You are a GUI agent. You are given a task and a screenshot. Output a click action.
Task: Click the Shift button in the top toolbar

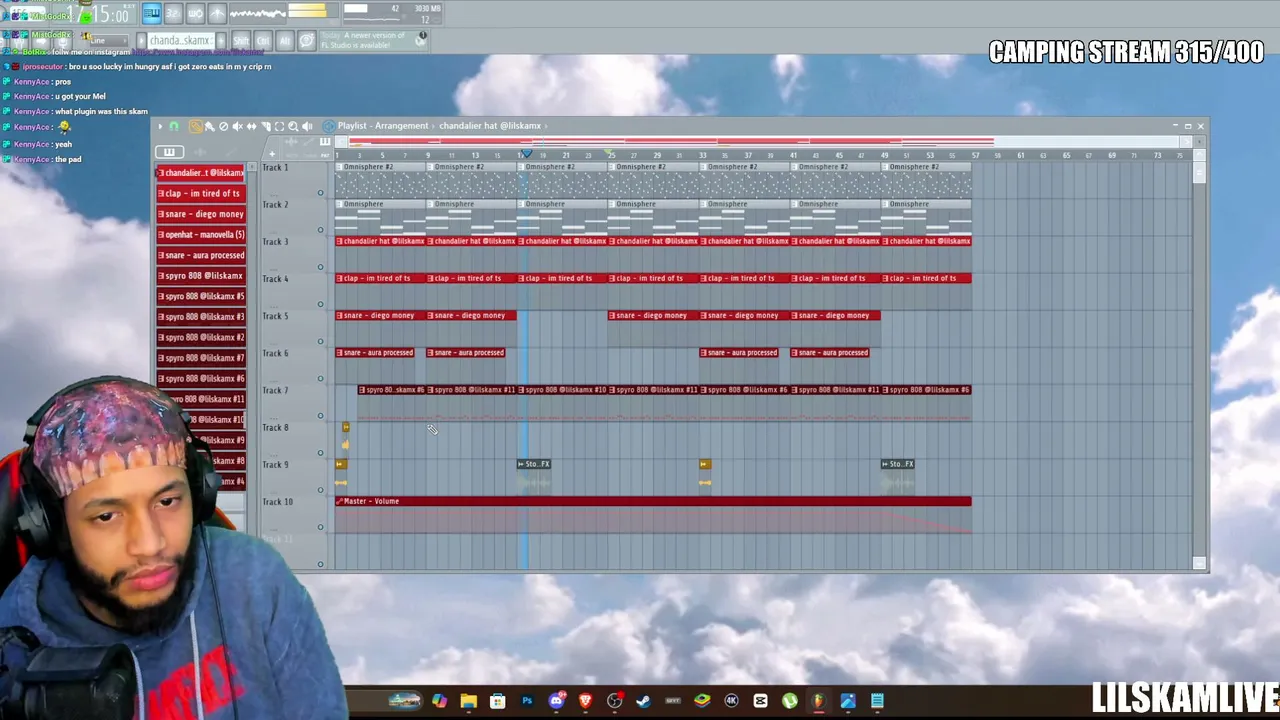pos(241,41)
